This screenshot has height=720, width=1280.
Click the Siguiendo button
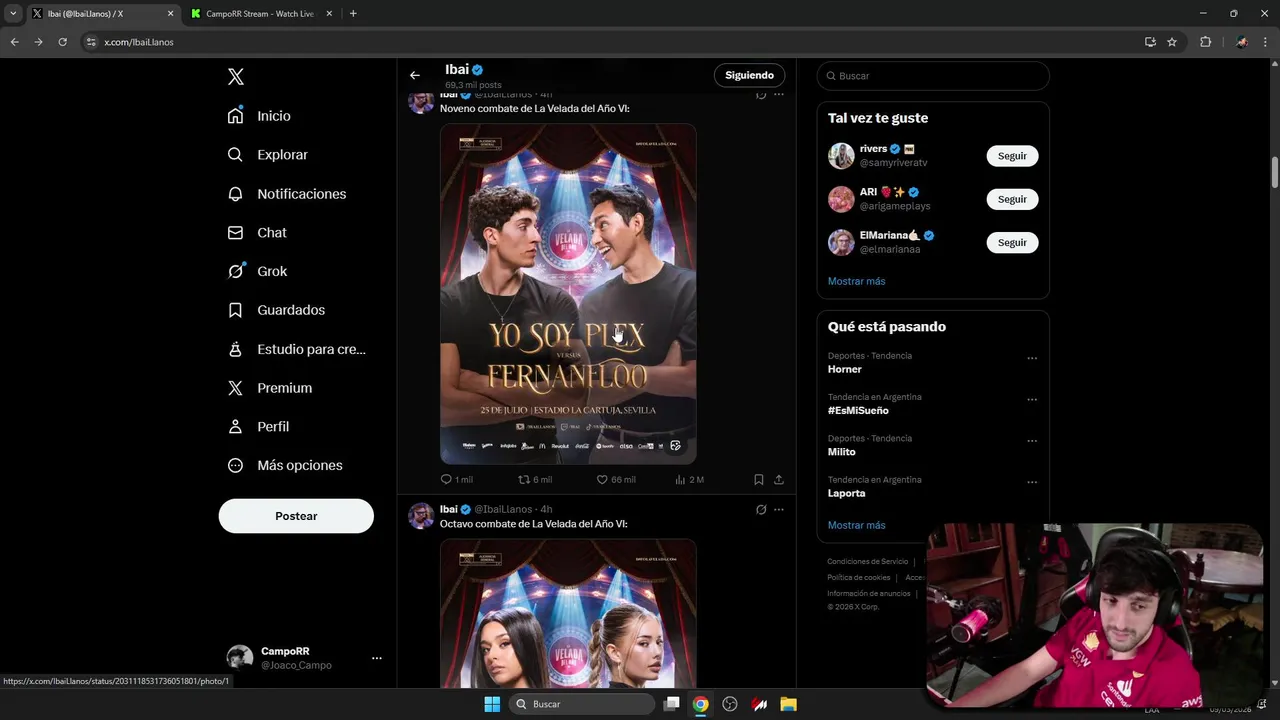point(750,75)
